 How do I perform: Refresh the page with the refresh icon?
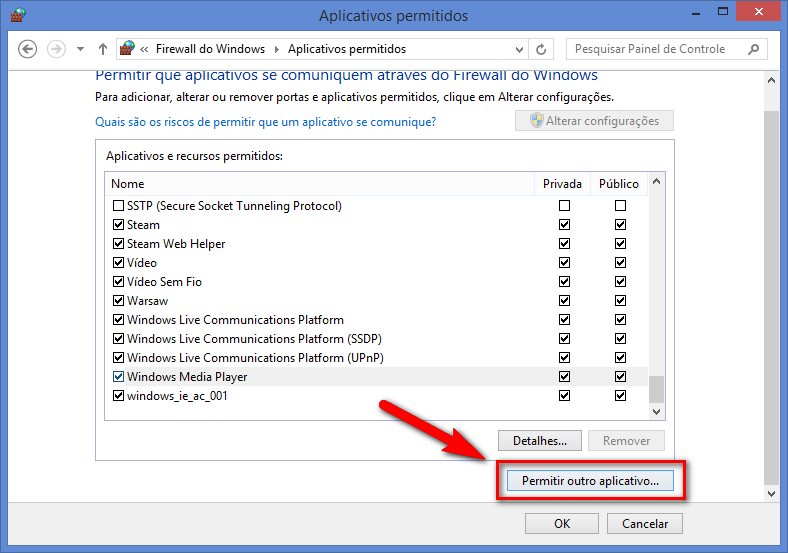point(541,49)
